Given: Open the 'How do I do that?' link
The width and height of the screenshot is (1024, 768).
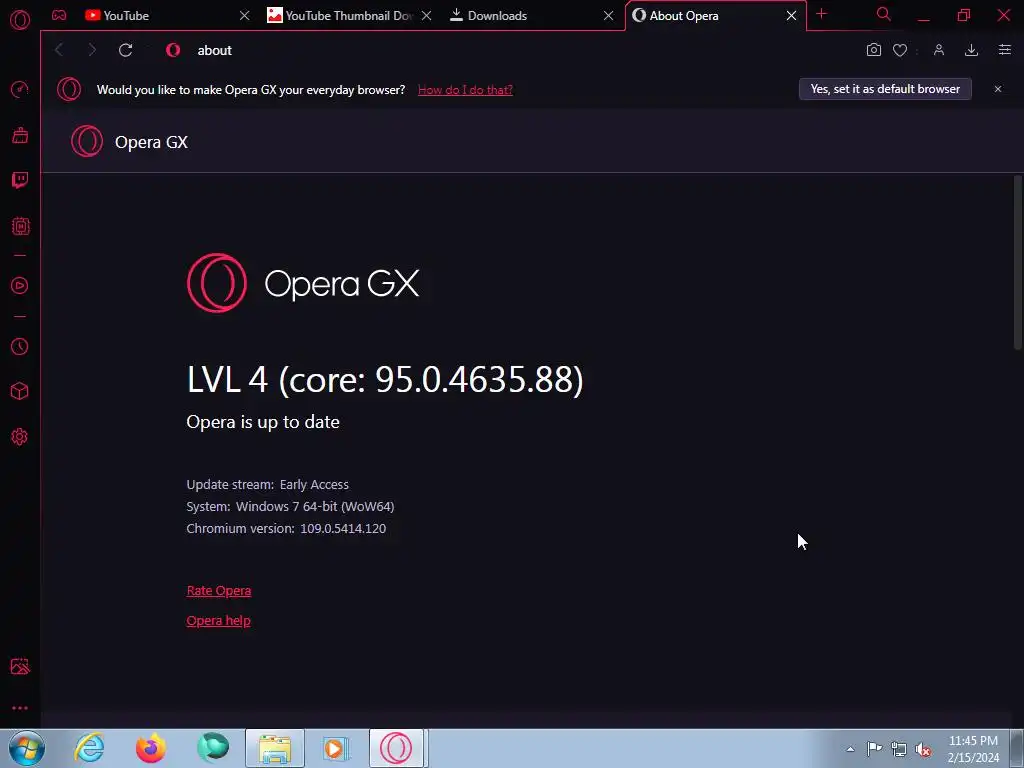Looking at the screenshot, I should click(x=465, y=90).
